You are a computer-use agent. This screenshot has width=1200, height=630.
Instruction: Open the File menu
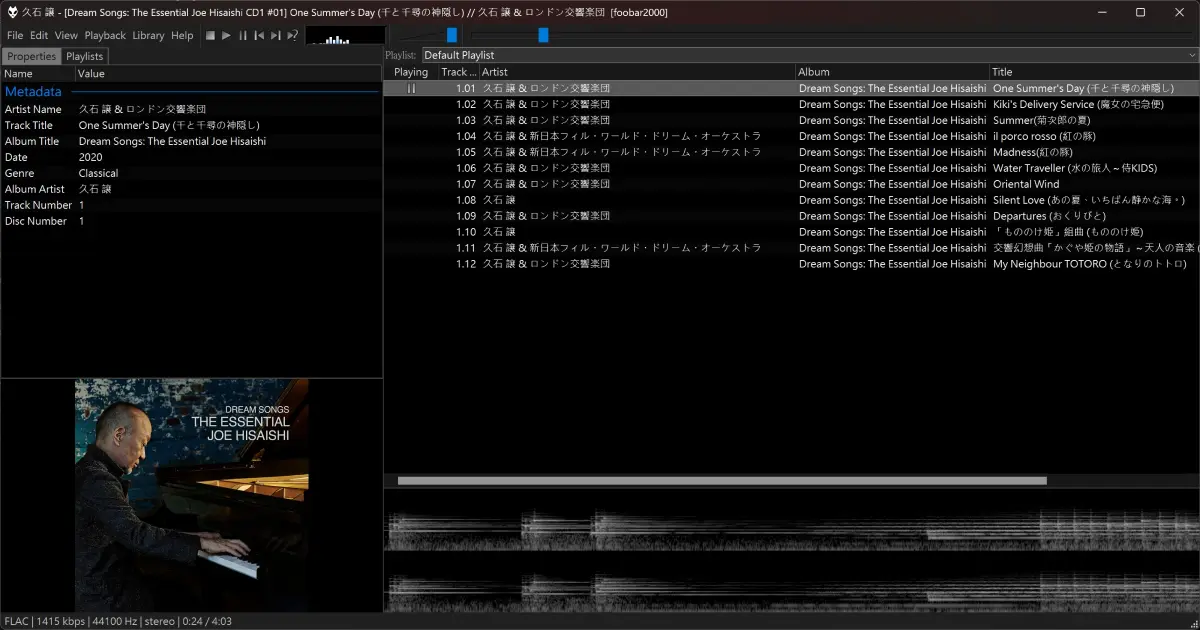[15, 35]
